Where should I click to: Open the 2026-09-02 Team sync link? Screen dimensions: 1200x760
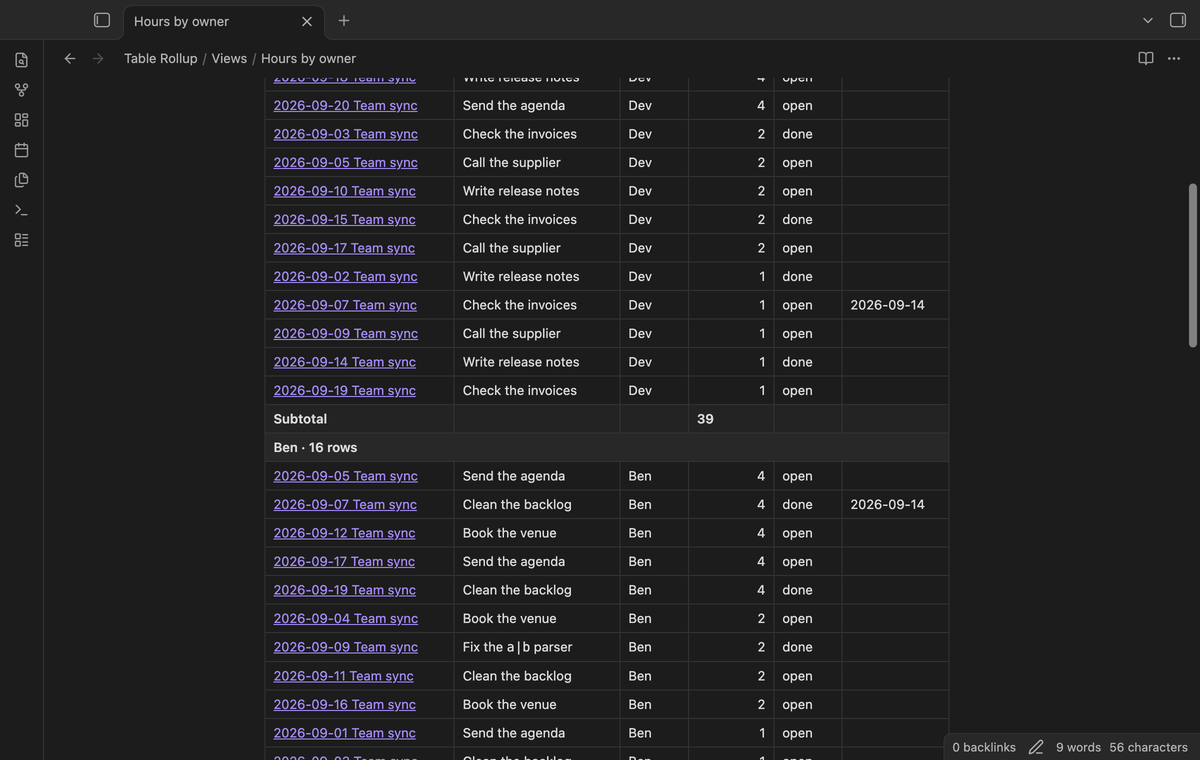[x=345, y=276]
